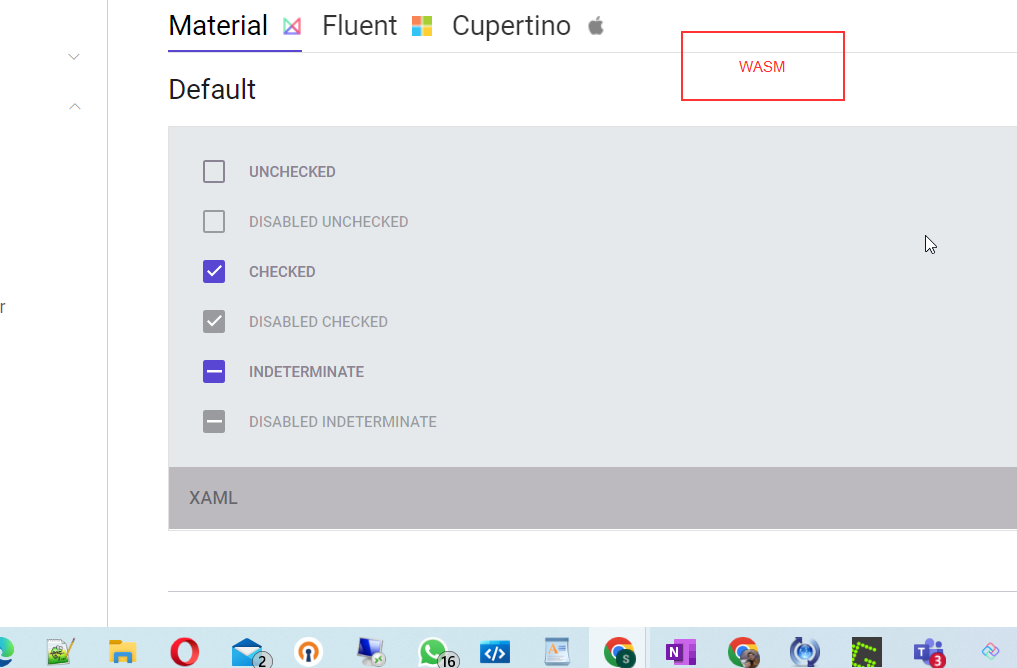Open the mail client showing 2 notifications
Screen dimensions: 1017x668
tap(245, 653)
